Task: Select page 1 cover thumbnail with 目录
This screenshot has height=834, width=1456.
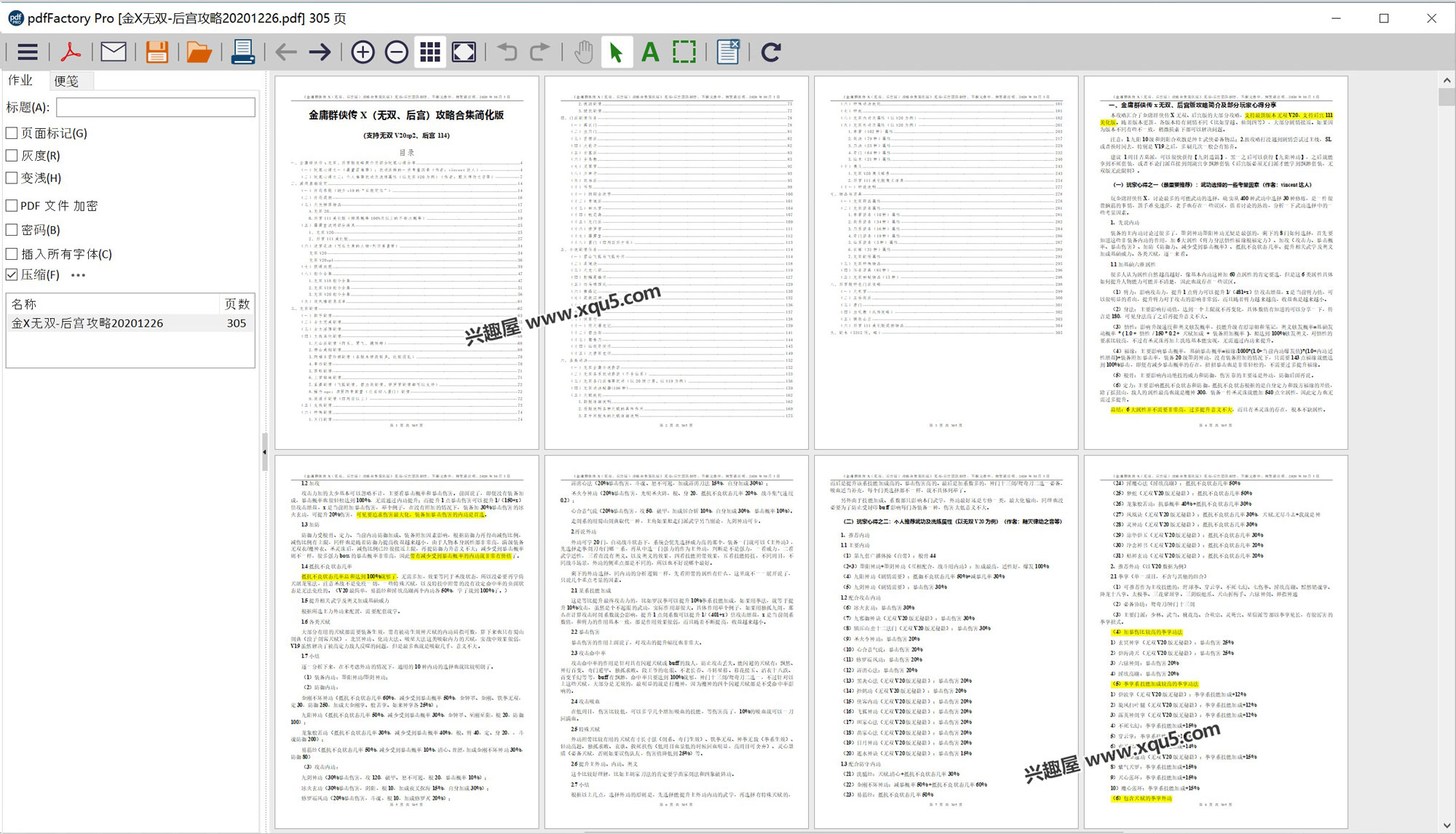Action: click(x=406, y=263)
